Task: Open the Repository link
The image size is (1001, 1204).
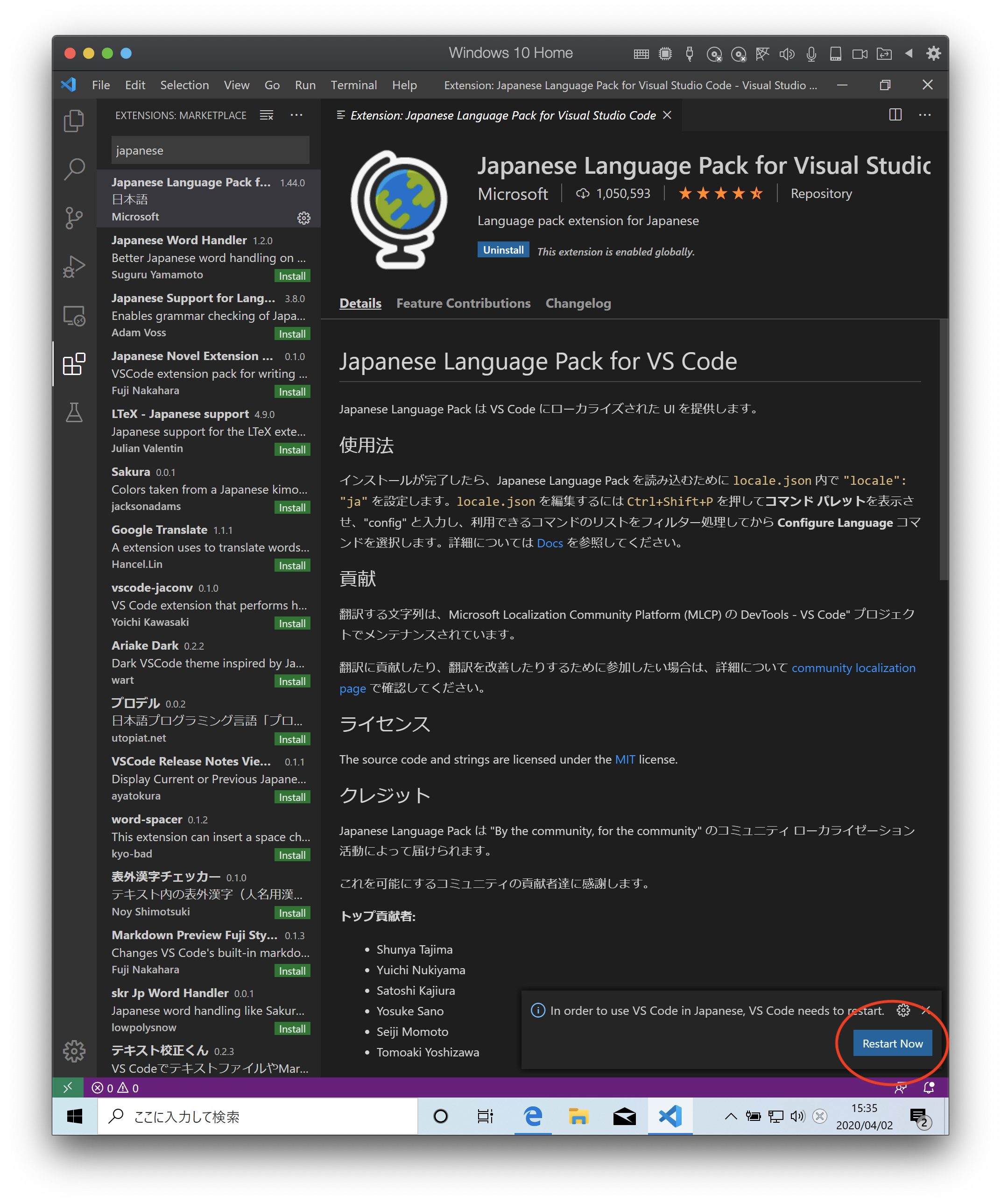Action: 821,194
